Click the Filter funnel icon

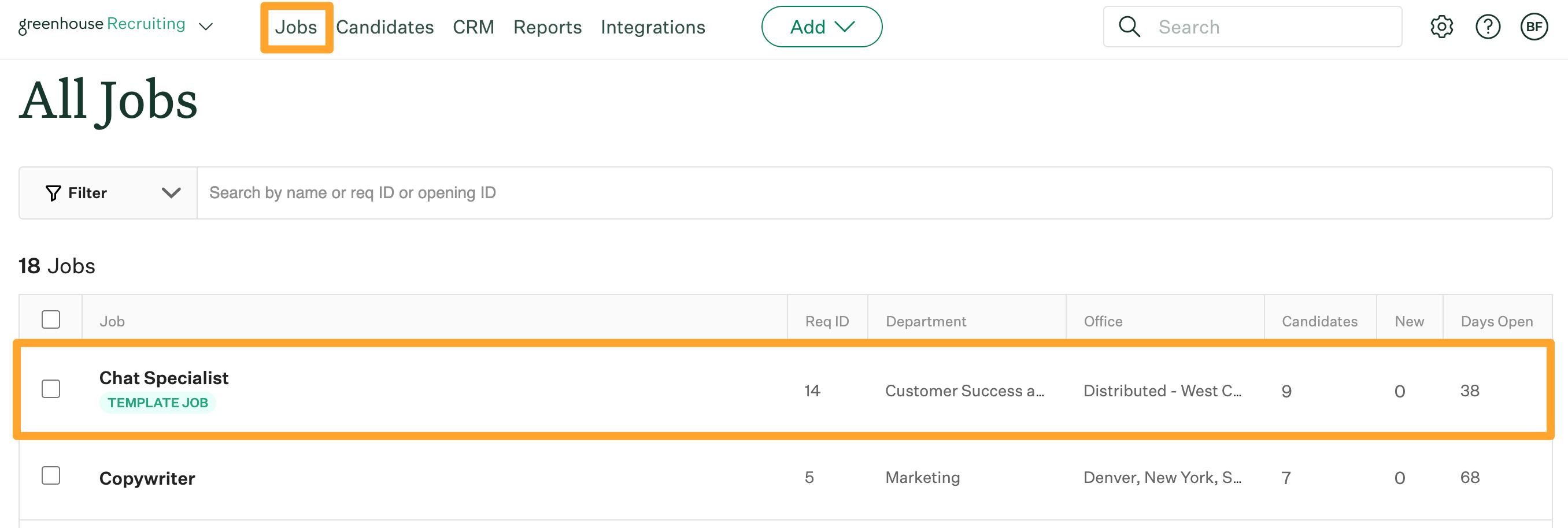click(x=54, y=193)
